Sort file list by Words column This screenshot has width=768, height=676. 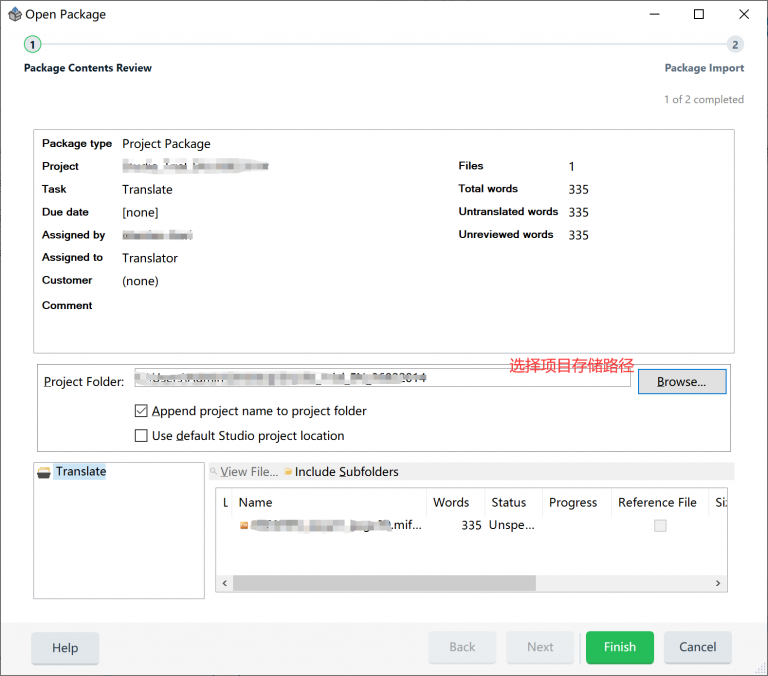(x=451, y=503)
